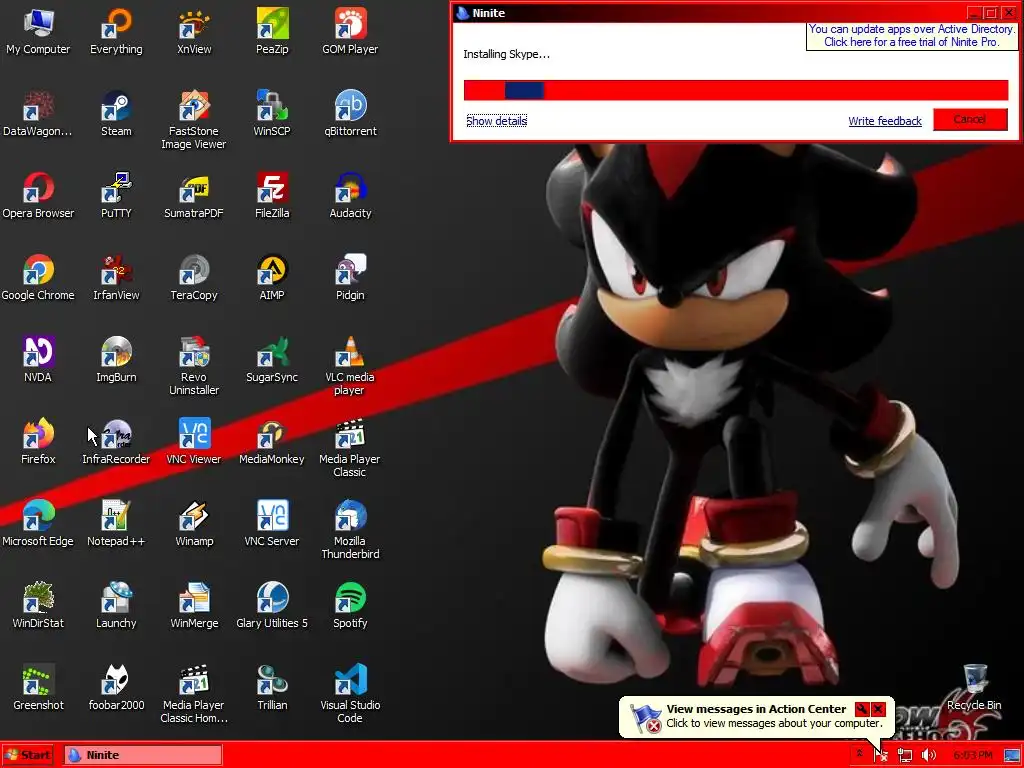Select the Media Player Classic shortcut
1024x768 pixels.
(350, 447)
